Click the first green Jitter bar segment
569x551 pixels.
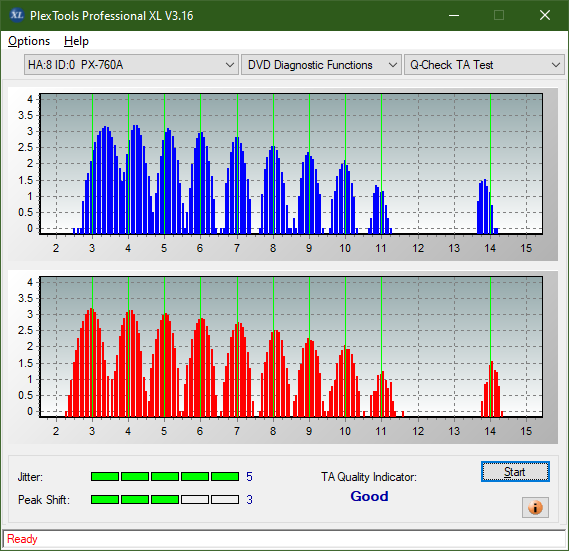click(x=105, y=476)
